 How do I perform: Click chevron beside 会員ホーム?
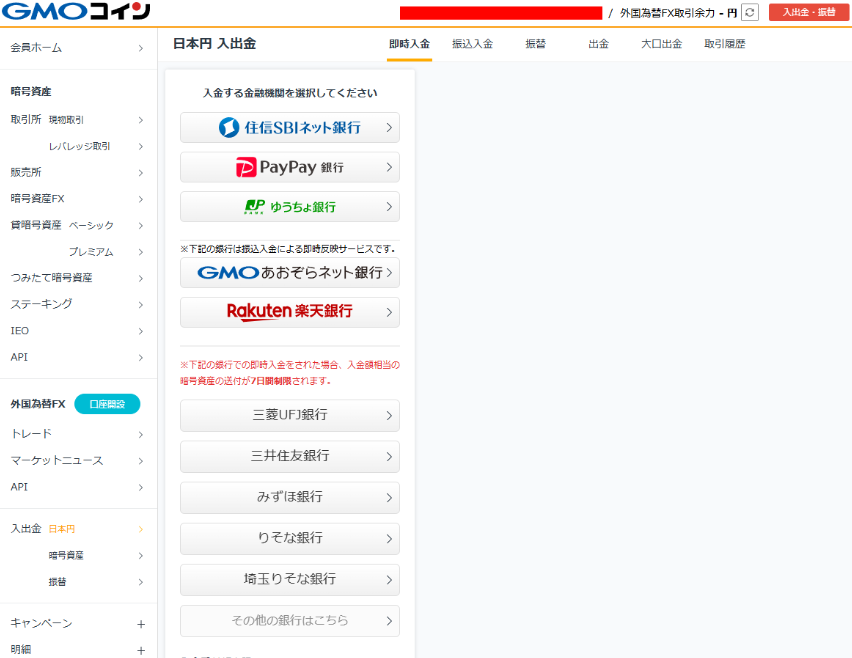pos(141,48)
